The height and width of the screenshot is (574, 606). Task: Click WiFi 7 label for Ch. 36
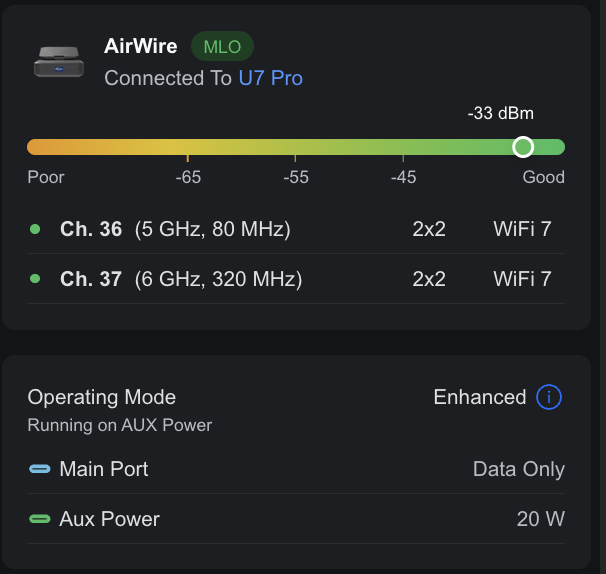click(x=522, y=229)
